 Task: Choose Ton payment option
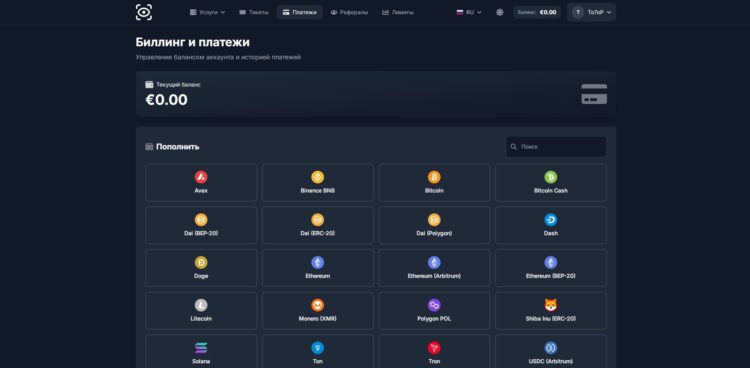tap(318, 351)
